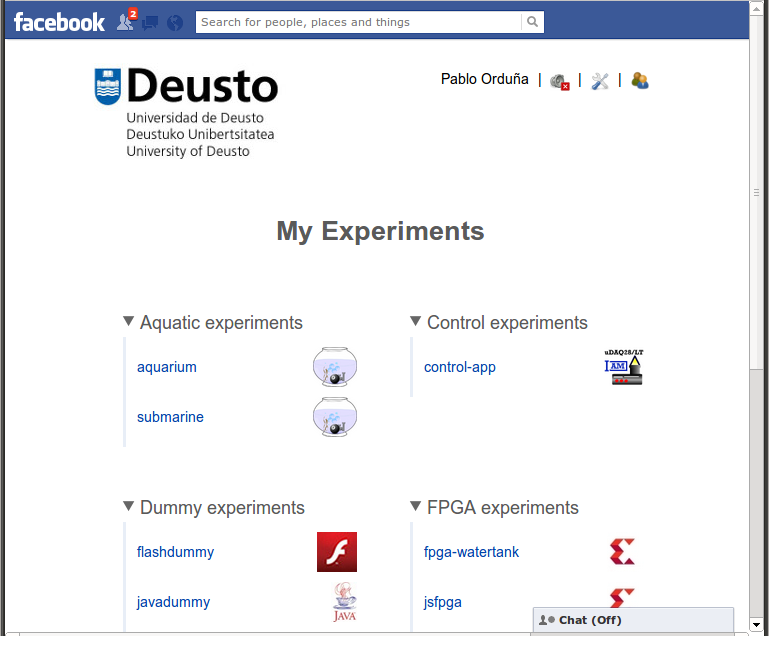
Task: Click the muted speaker sound icon
Action: point(559,81)
